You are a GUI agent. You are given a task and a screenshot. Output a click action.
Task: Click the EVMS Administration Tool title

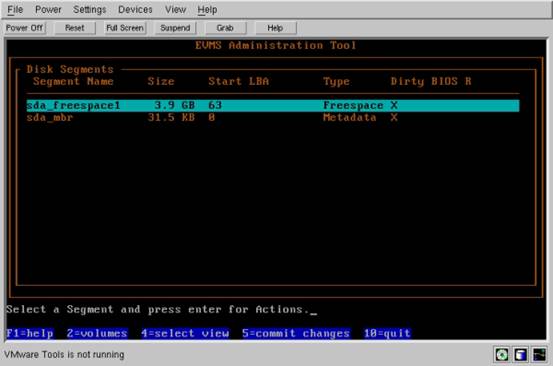click(x=275, y=45)
